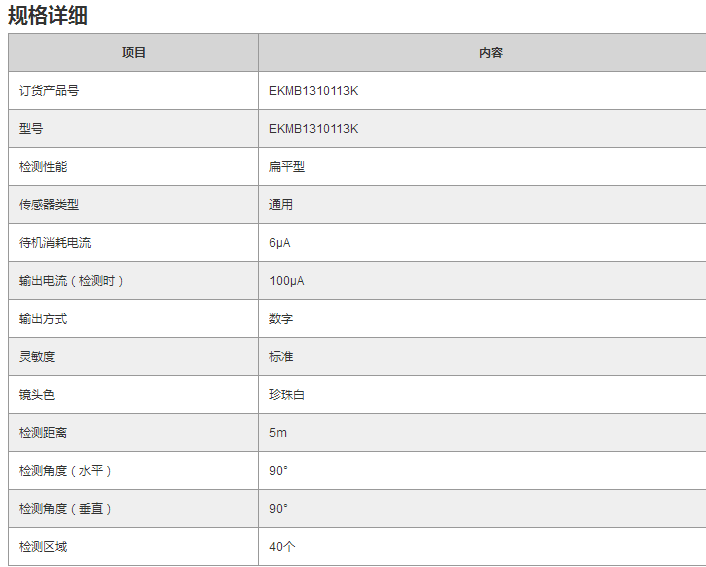Select the 通用 value text

(281, 205)
